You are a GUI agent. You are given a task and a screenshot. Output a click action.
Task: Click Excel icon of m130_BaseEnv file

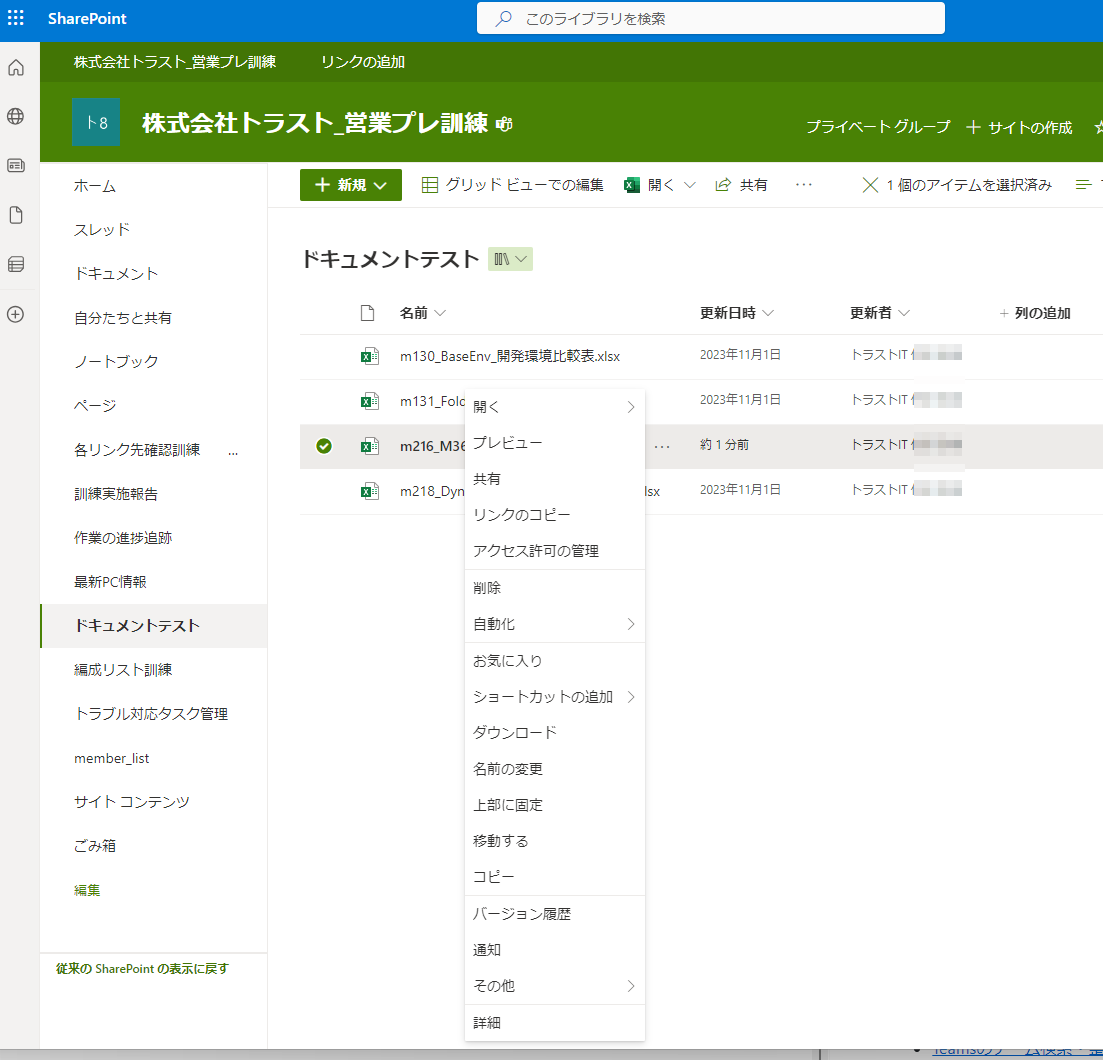click(x=369, y=356)
